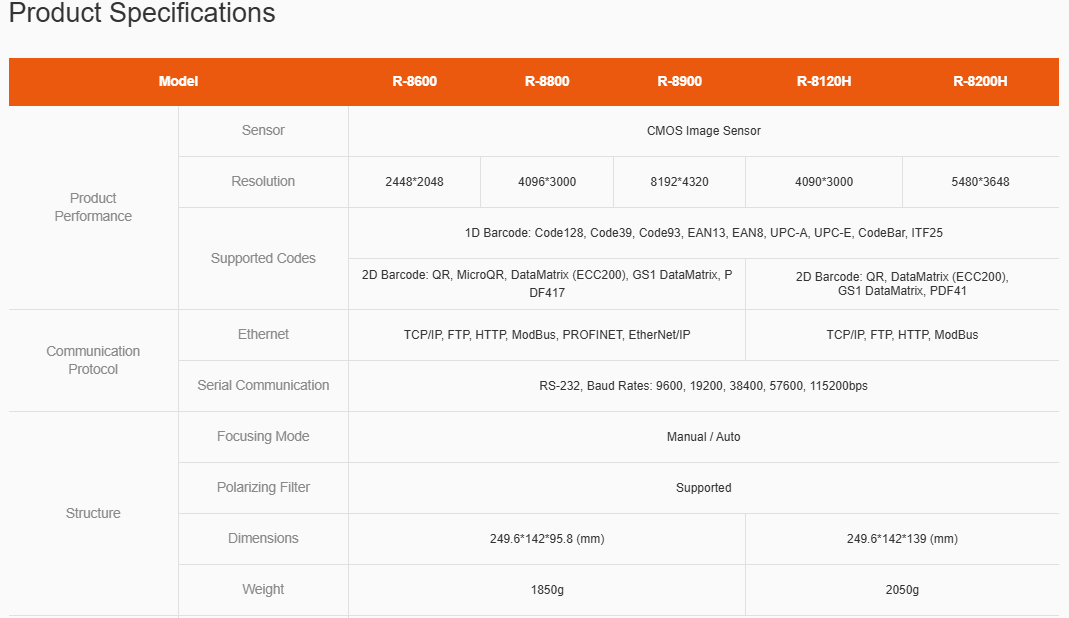
Task: Select the Ethernet cell listing PROFINET
Action: coord(547,335)
